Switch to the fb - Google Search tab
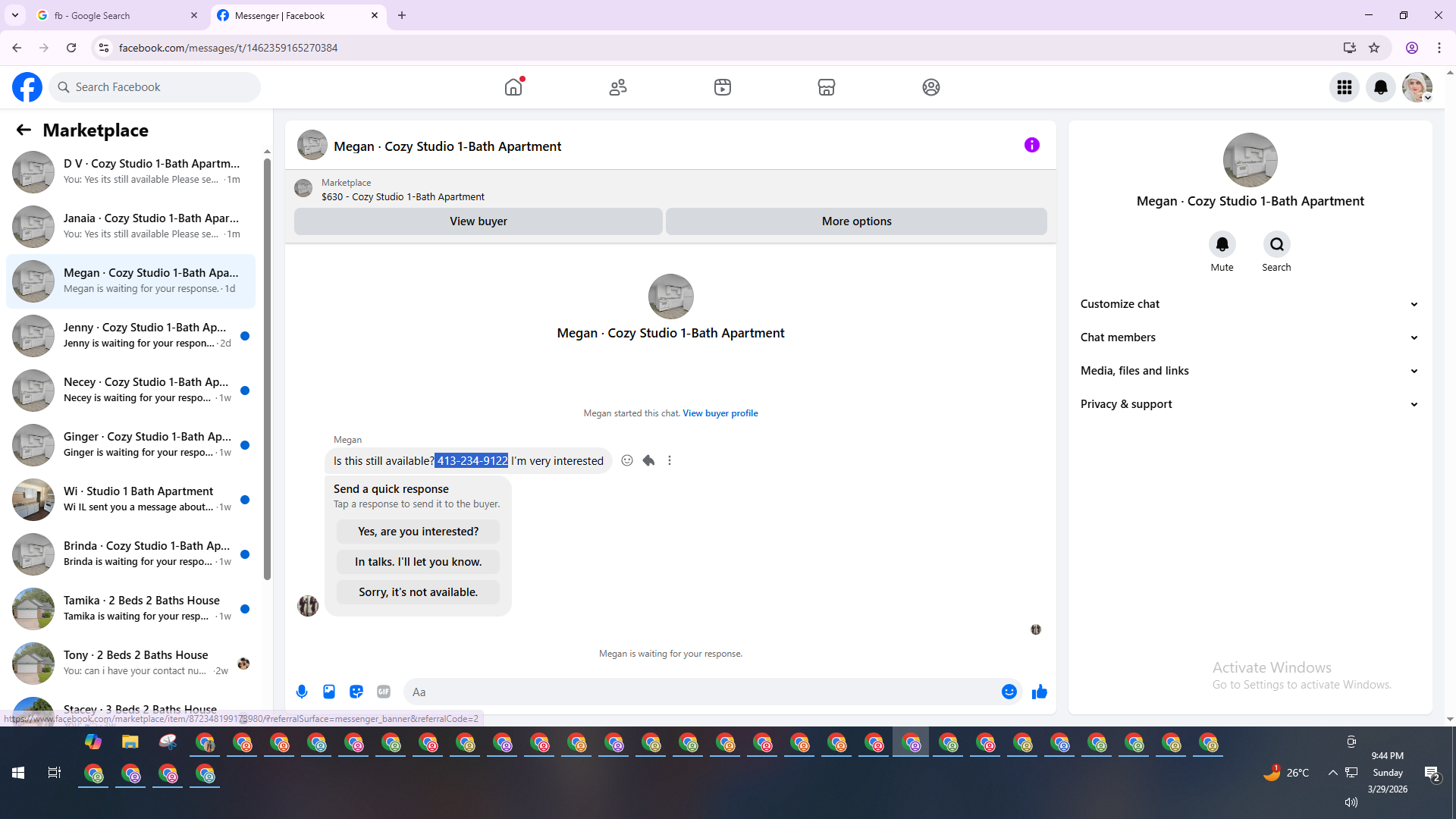Viewport: 1456px width, 819px height. (x=117, y=15)
